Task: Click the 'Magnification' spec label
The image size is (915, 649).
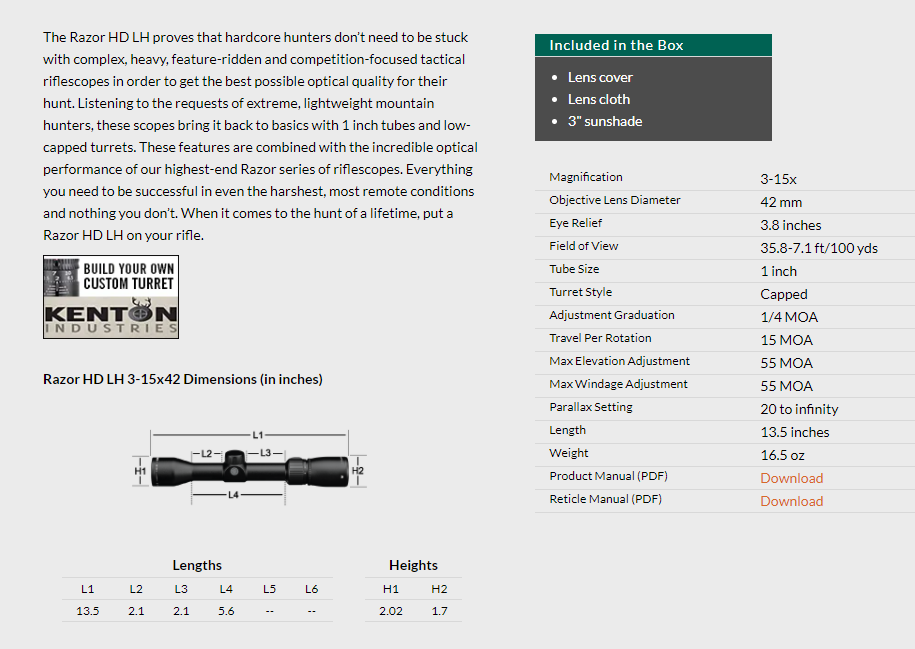Action: (585, 177)
